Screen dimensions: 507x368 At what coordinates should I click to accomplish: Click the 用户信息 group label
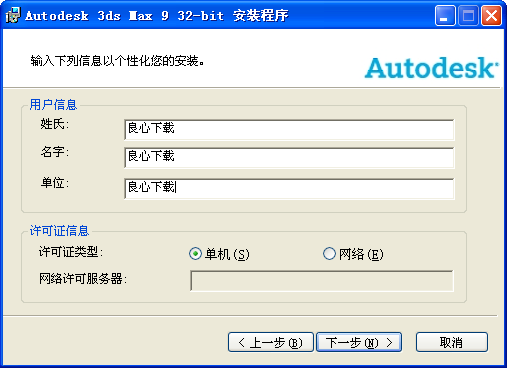[x=53, y=105]
